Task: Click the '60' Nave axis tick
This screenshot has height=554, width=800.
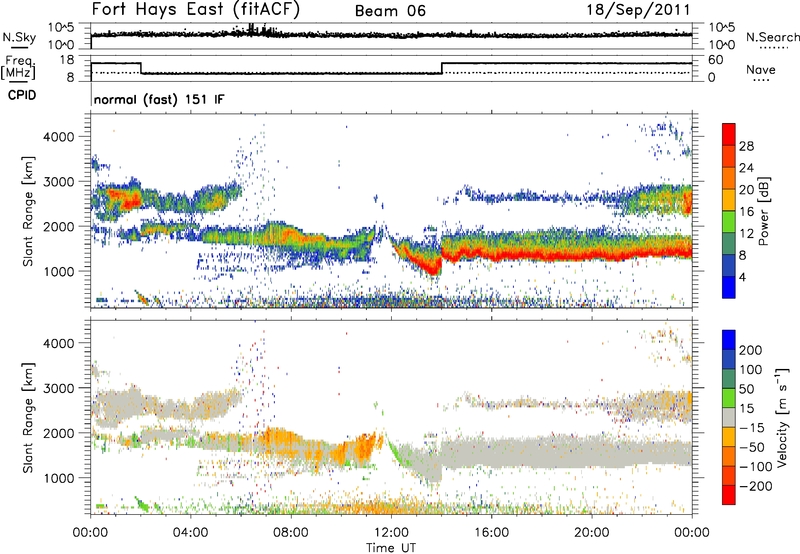Action: 715,60
